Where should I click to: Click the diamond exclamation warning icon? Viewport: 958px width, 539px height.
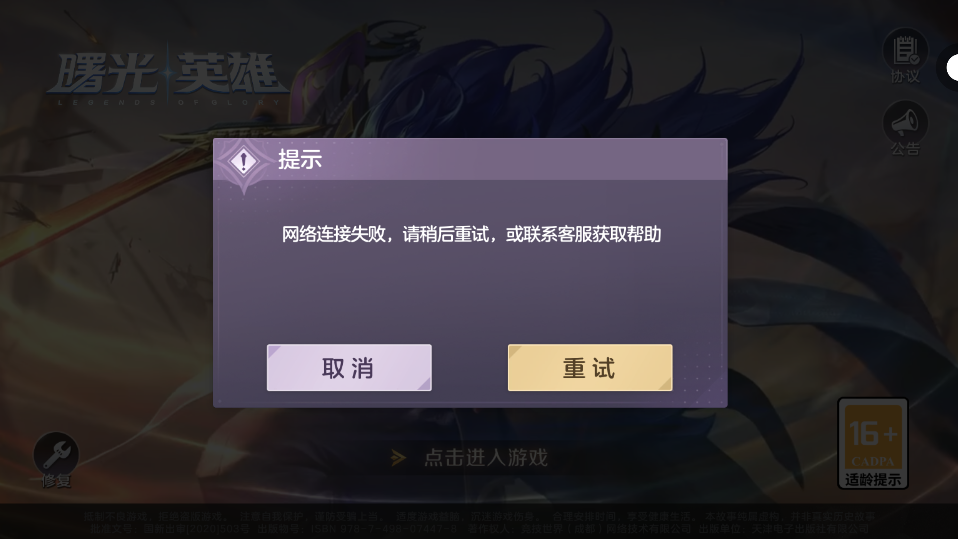(244, 161)
